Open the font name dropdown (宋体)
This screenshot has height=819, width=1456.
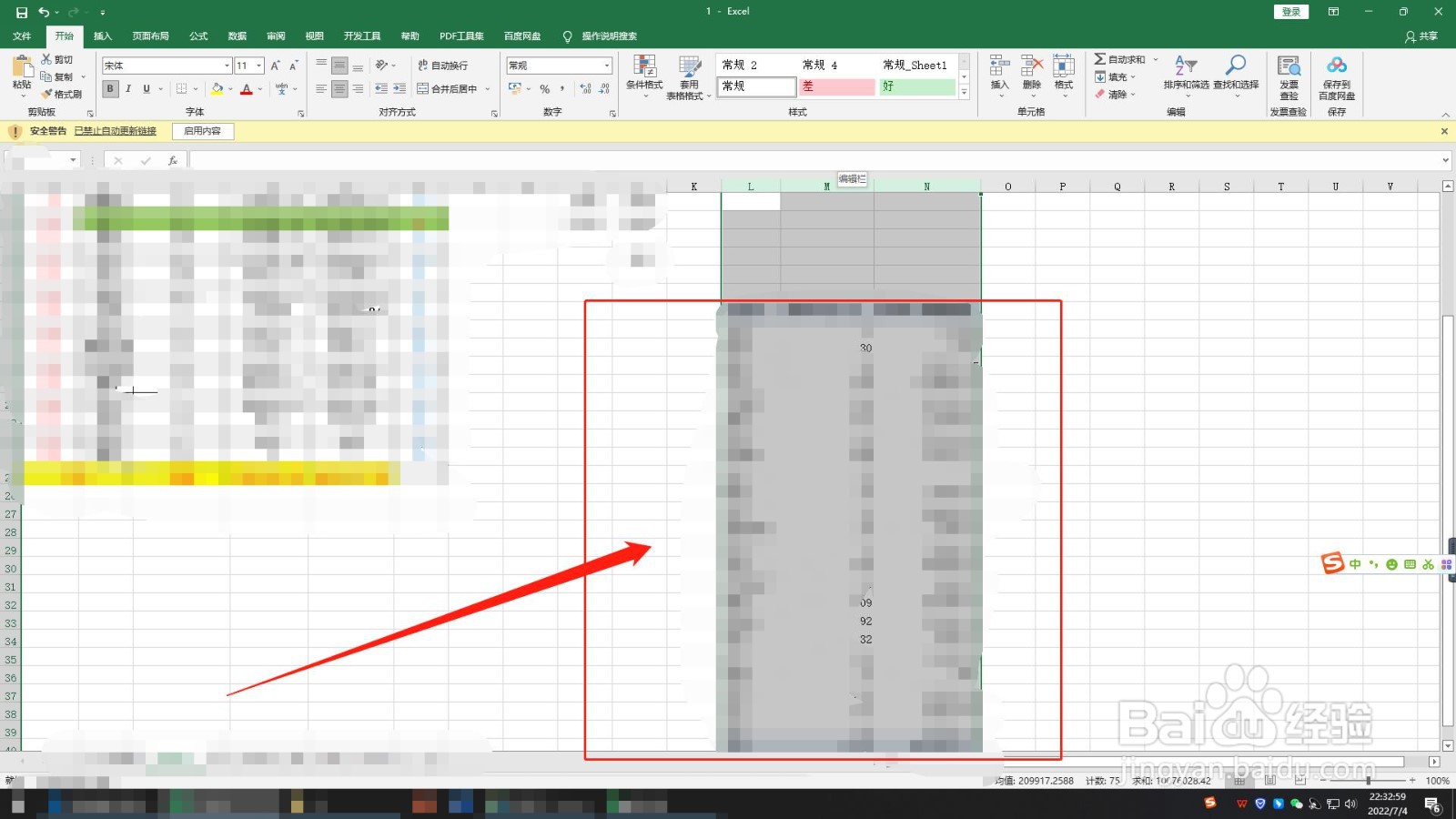click(x=227, y=66)
